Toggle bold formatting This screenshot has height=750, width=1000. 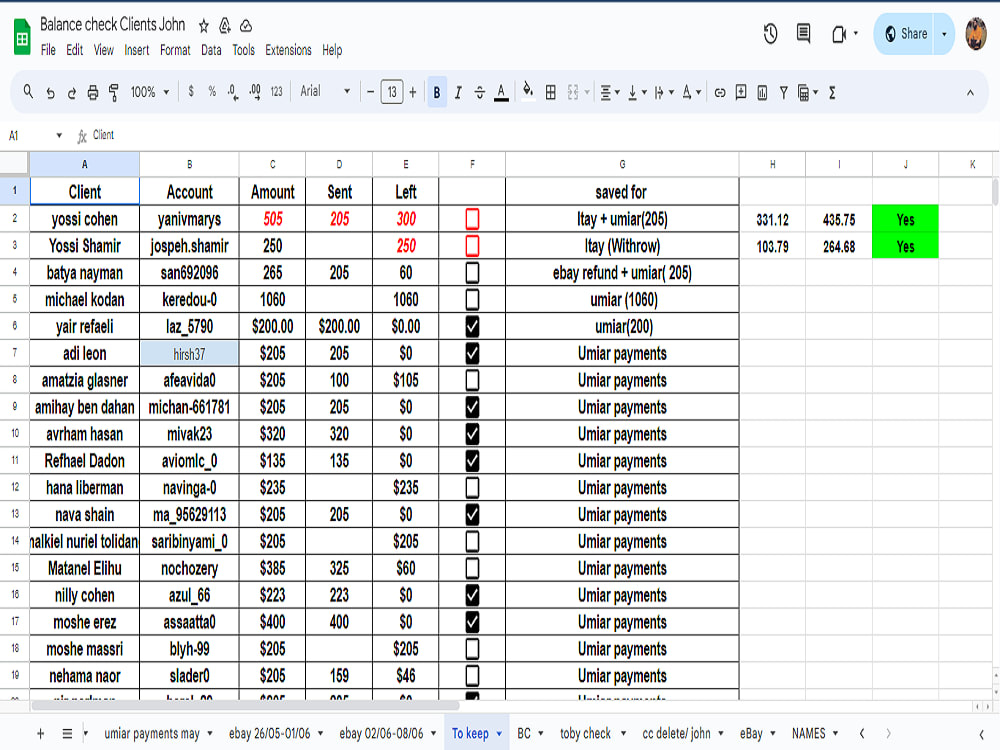[437, 92]
